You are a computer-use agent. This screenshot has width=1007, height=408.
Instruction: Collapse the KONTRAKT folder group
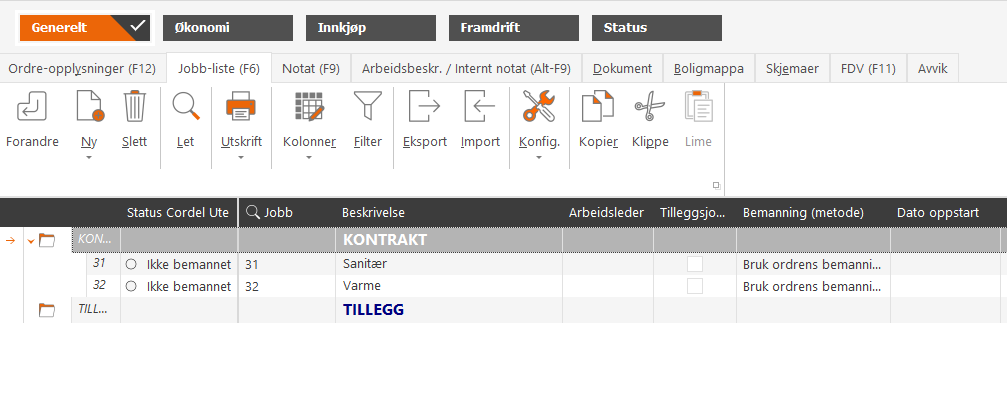coord(30,241)
